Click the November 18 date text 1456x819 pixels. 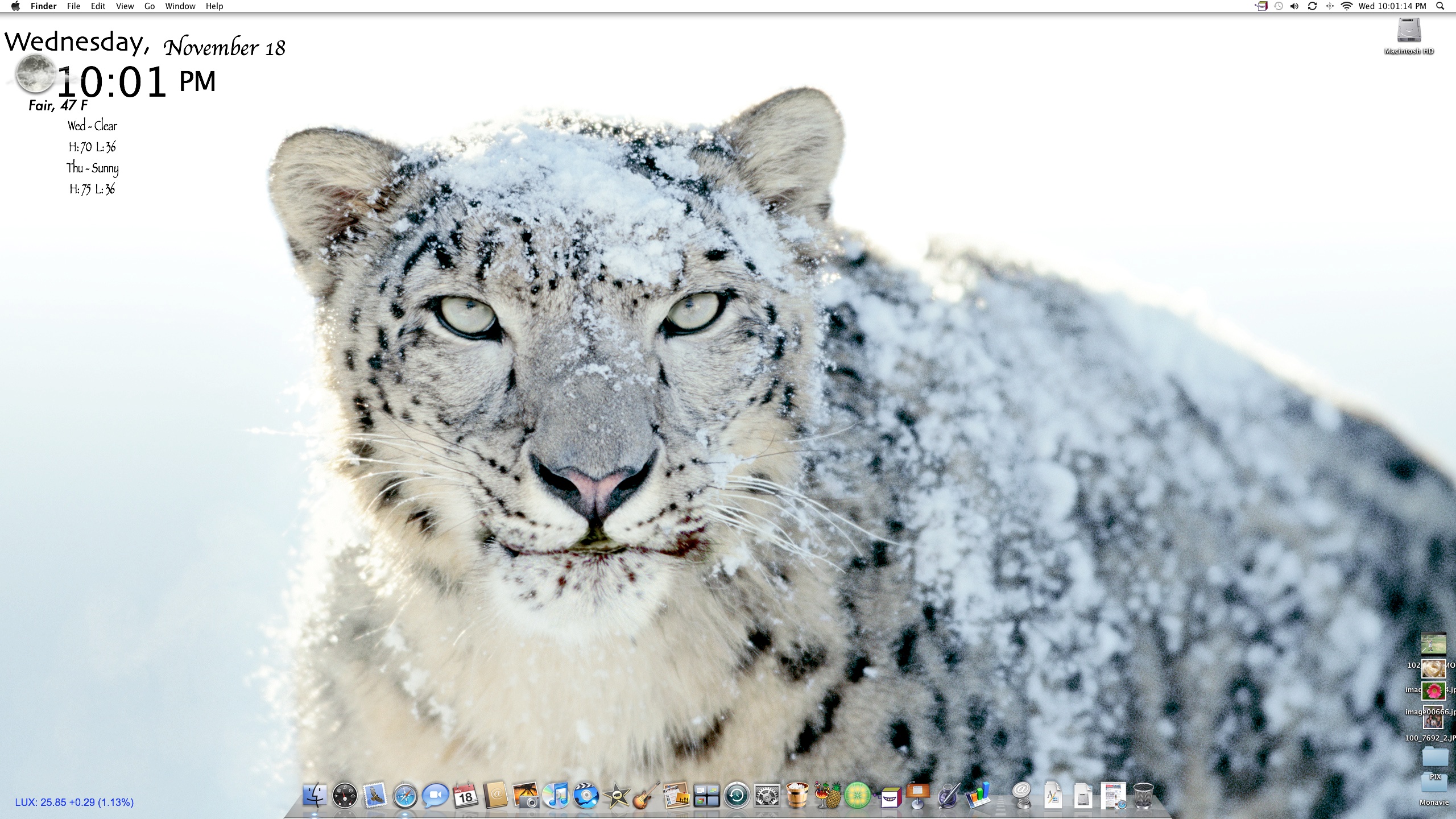pyautogui.click(x=225, y=47)
